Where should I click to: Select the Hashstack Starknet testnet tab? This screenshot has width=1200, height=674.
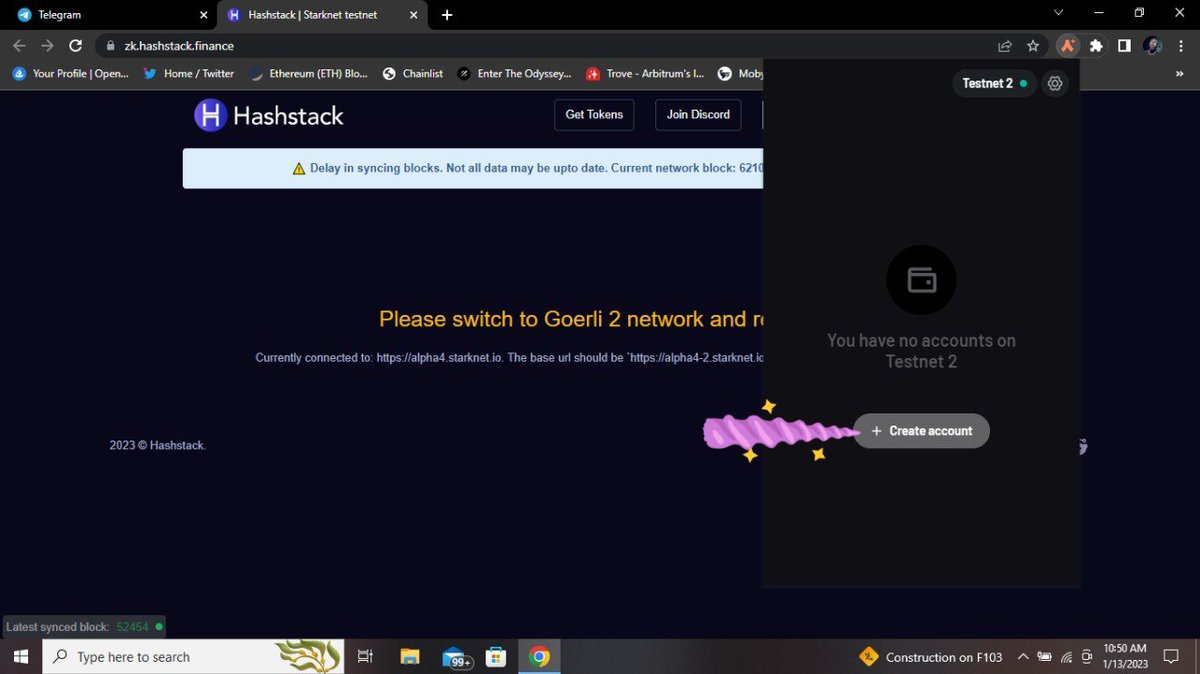[320, 15]
